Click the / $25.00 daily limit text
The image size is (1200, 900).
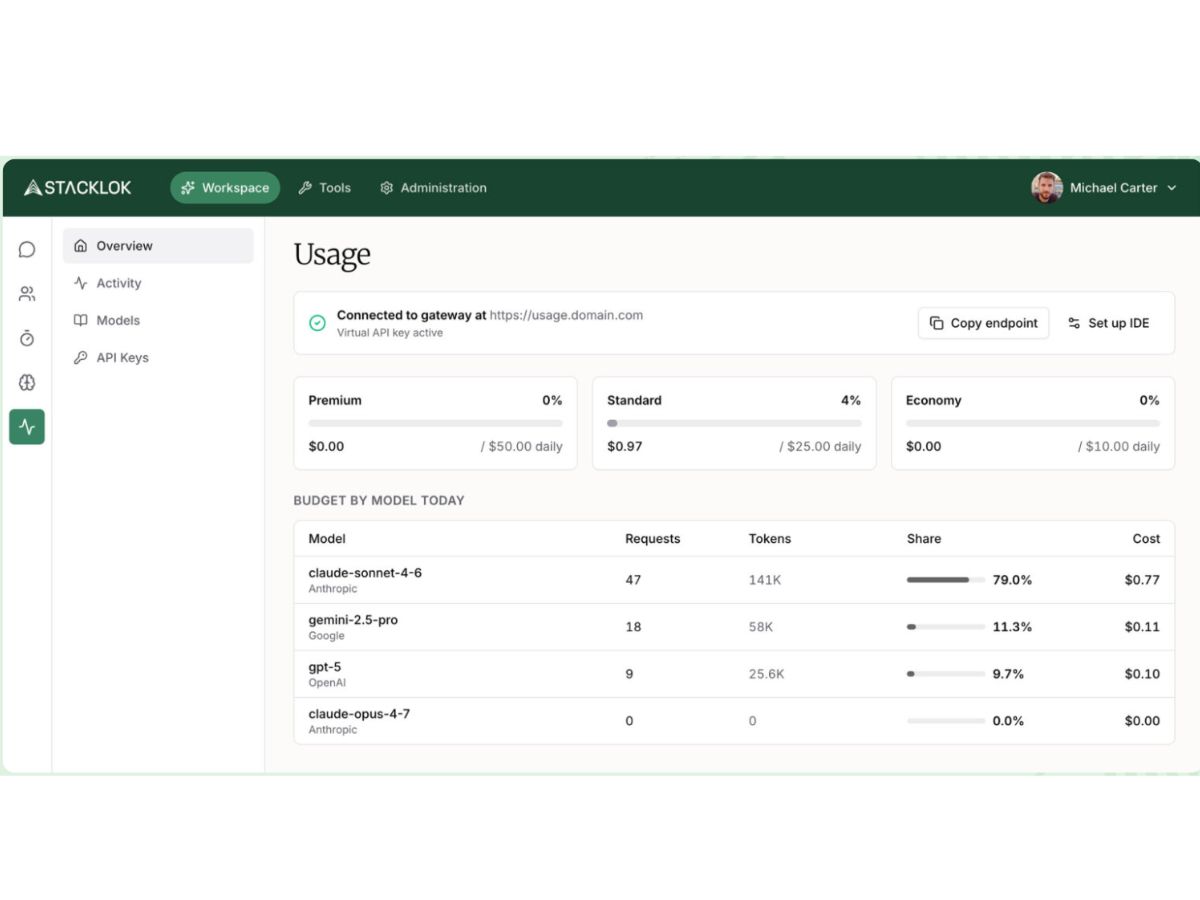coord(820,446)
